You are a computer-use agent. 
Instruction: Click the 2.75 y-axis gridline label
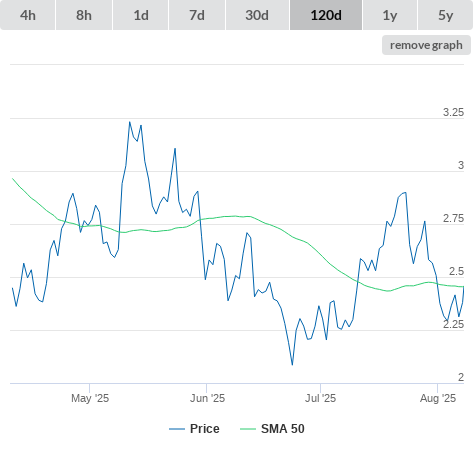pos(453,218)
